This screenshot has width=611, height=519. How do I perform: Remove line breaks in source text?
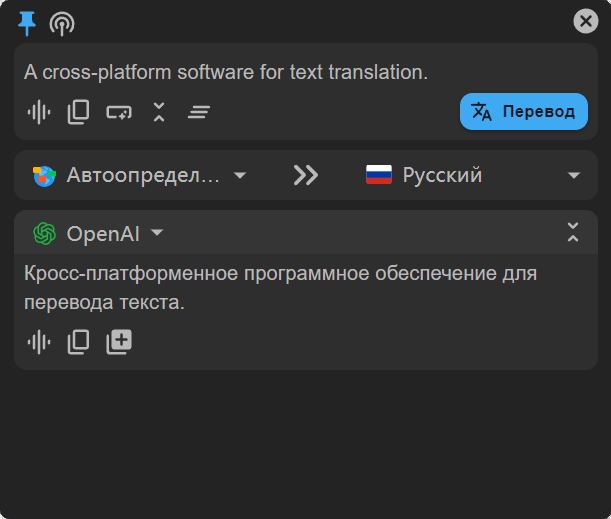click(119, 112)
